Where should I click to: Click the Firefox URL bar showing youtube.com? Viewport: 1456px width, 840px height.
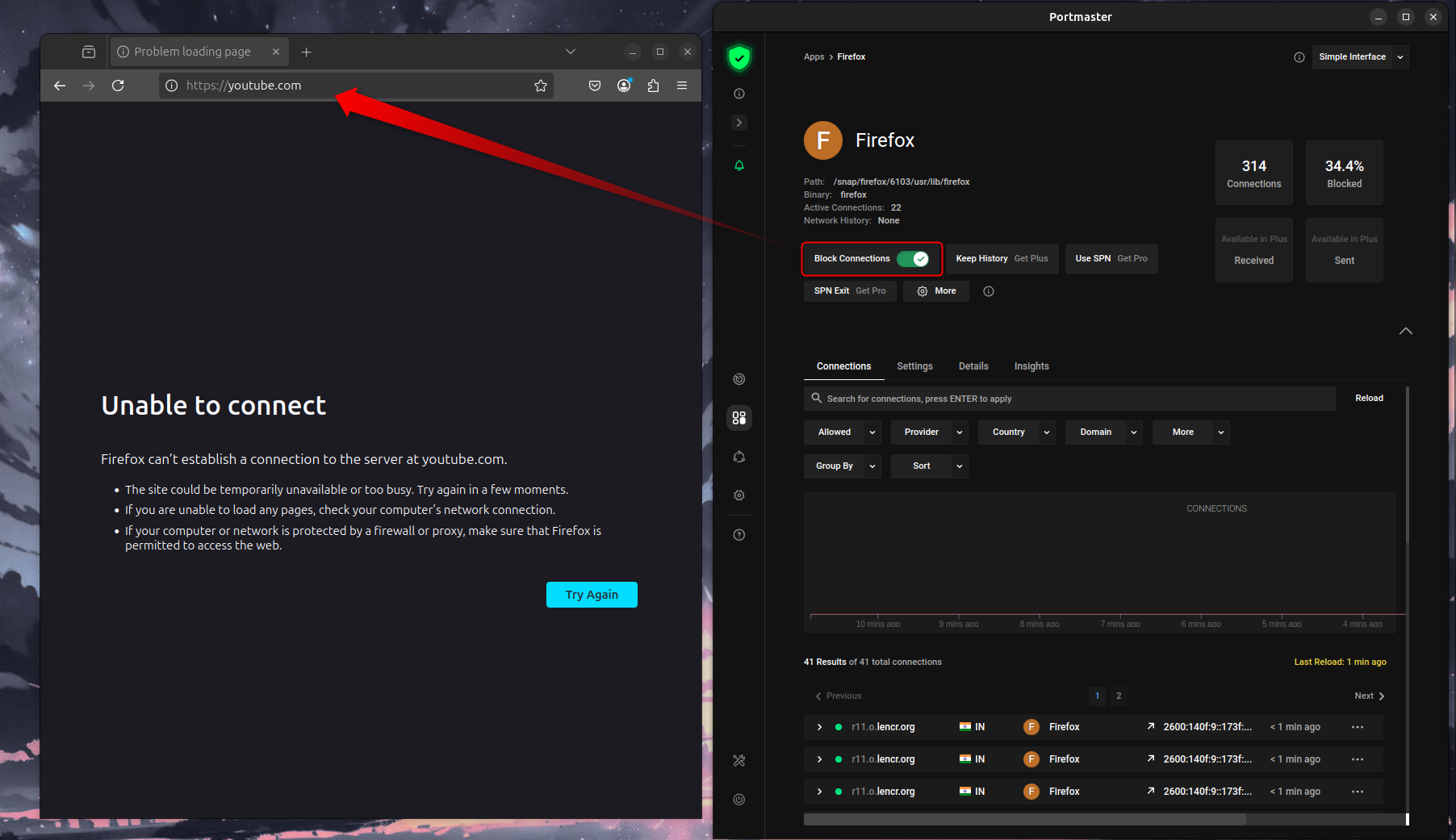coord(355,86)
